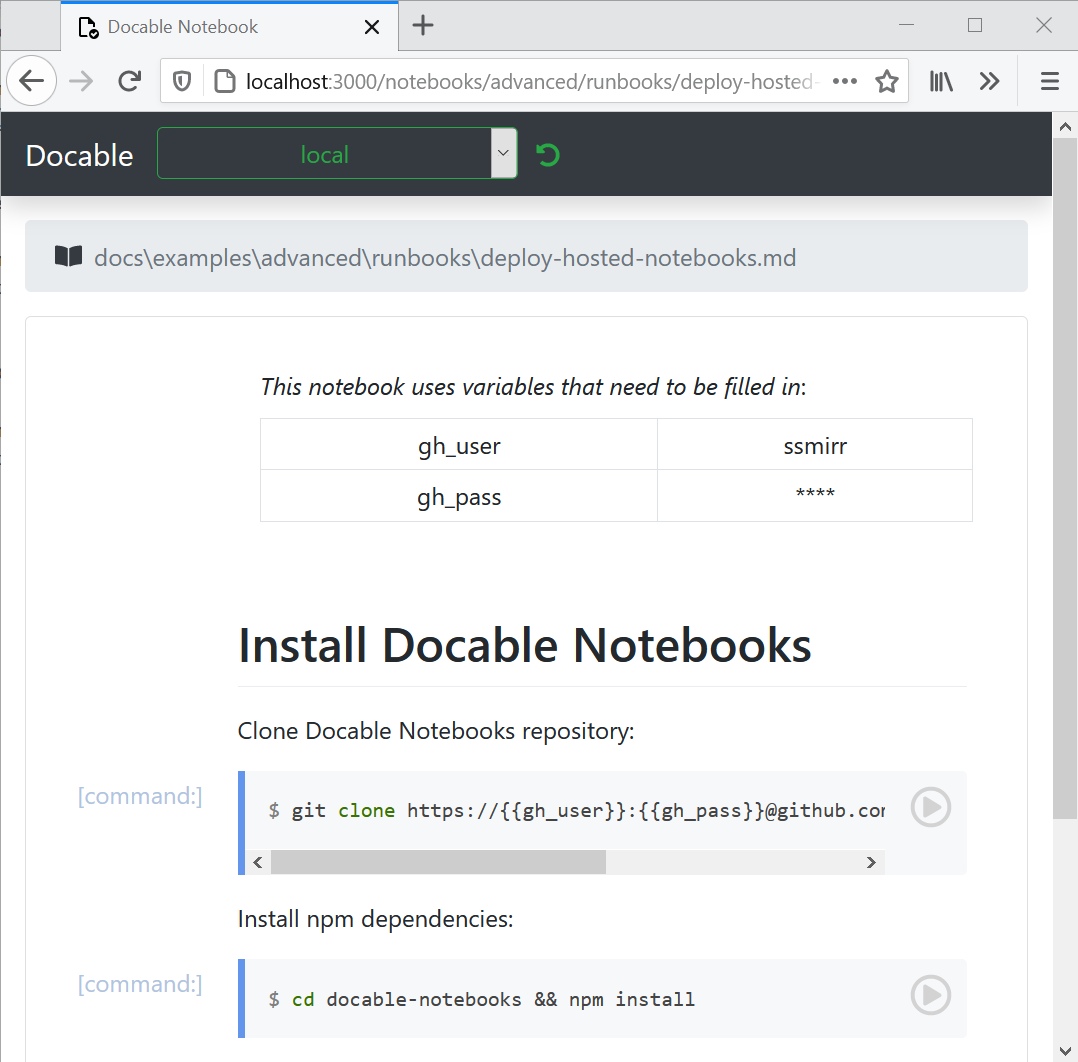Click the git clone horizontal scrollbar thumb
The width and height of the screenshot is (1078, 1062).
point(439,863)
